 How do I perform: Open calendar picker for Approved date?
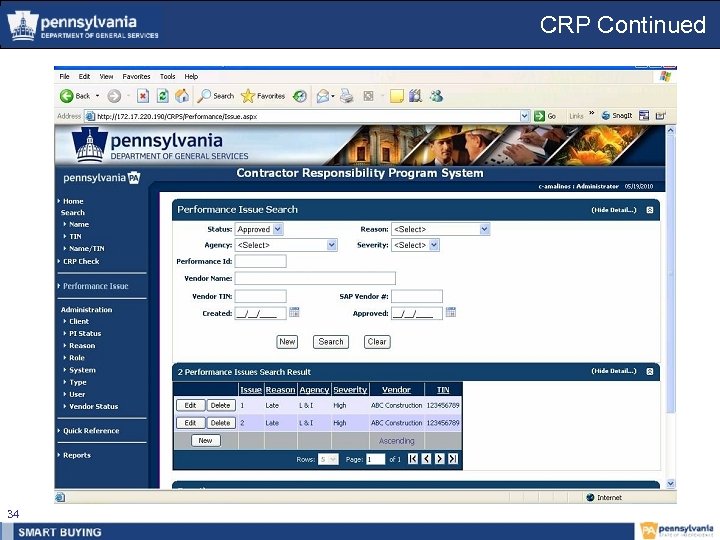coord(451,312)
